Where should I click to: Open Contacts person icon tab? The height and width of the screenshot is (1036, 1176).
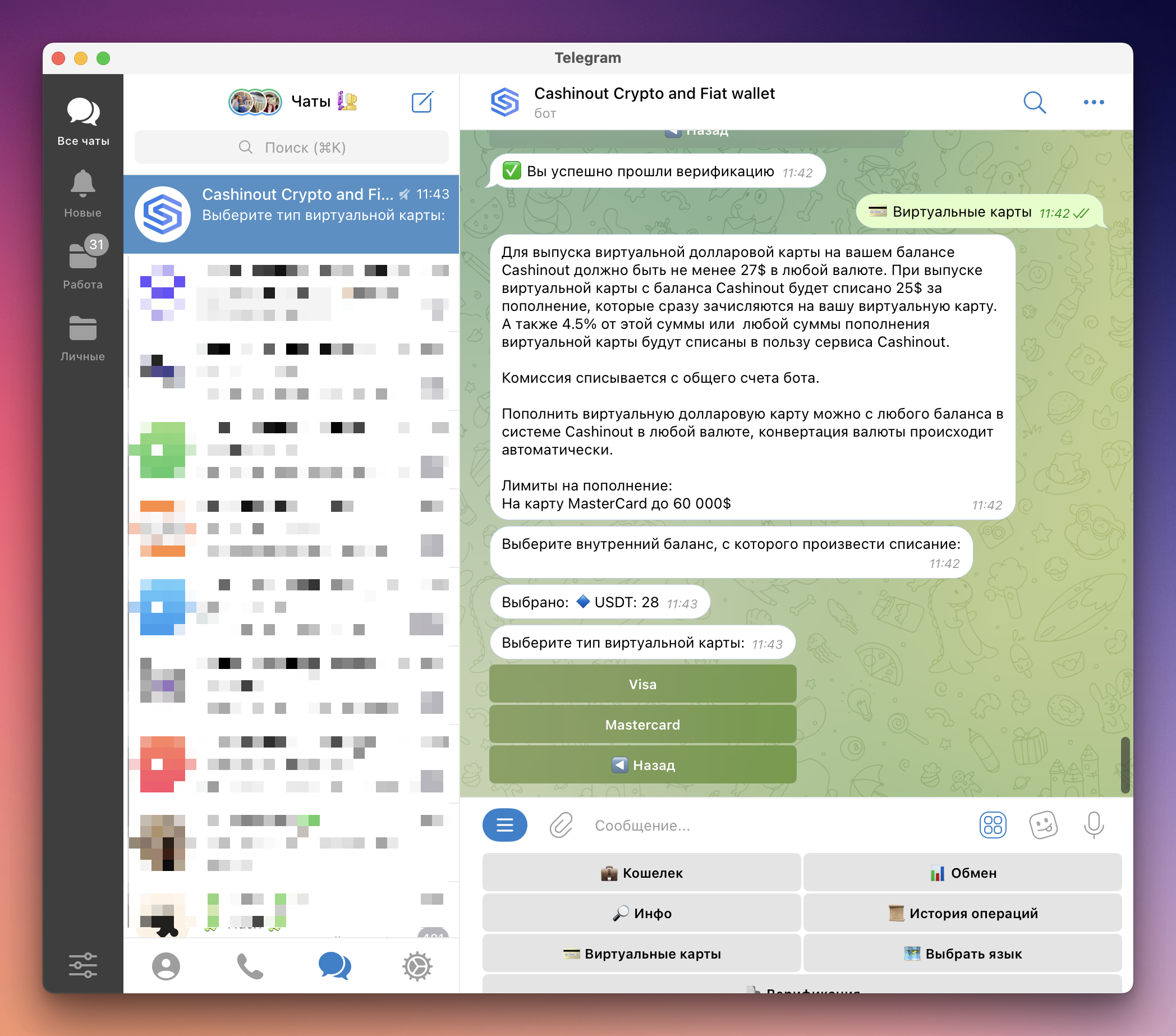coord(166,966)
